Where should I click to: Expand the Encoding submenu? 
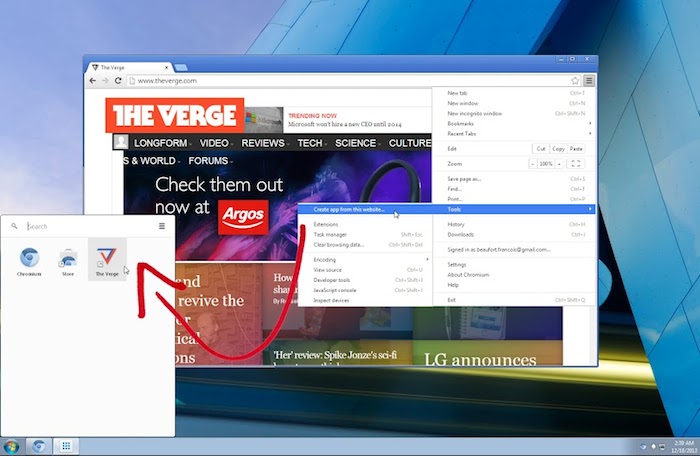(x=365, y=259)
